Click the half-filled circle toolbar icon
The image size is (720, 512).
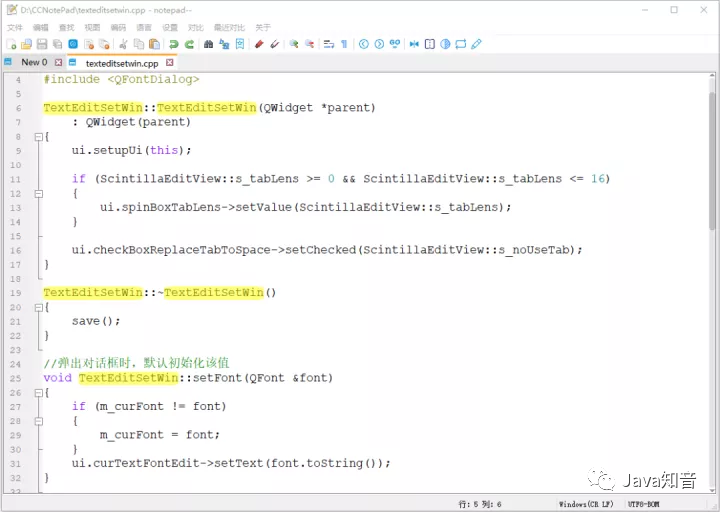pos(445,44)
